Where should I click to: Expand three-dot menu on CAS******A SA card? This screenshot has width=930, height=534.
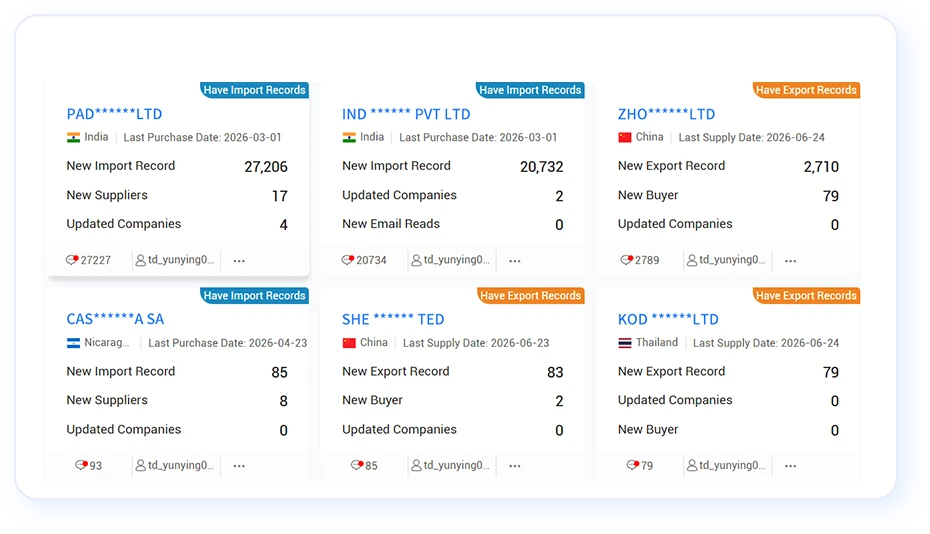click(239, 466)
